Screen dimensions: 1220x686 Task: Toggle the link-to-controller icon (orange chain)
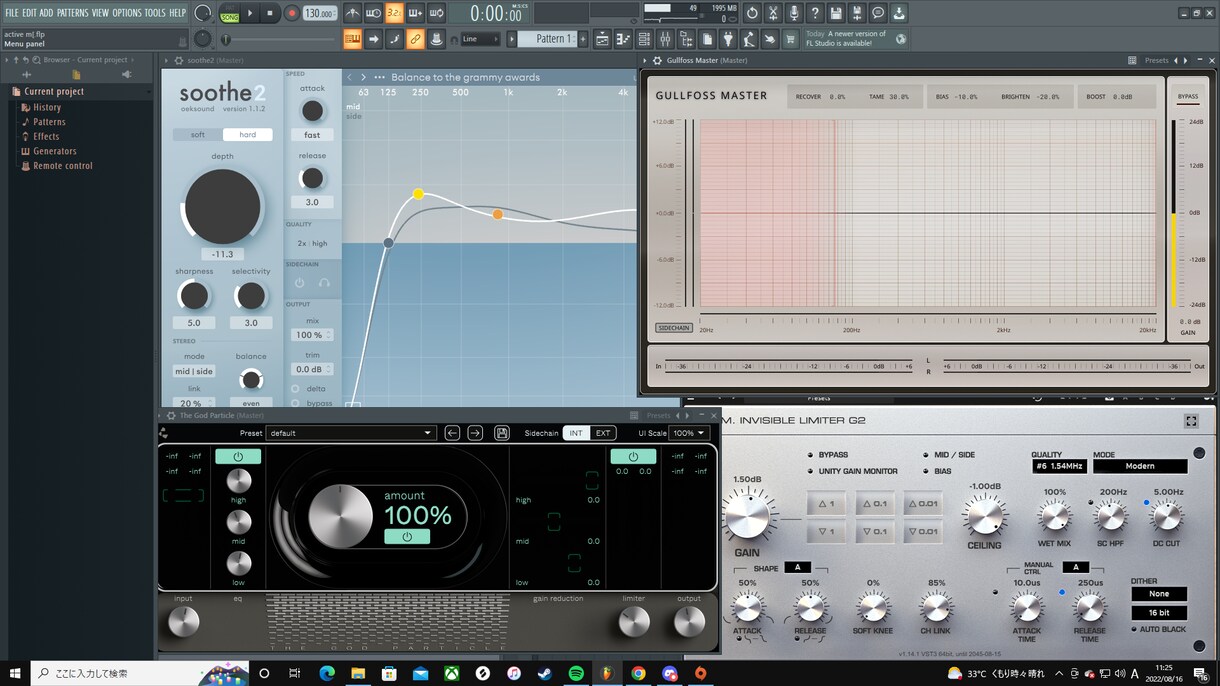click(x=415, y=39)
